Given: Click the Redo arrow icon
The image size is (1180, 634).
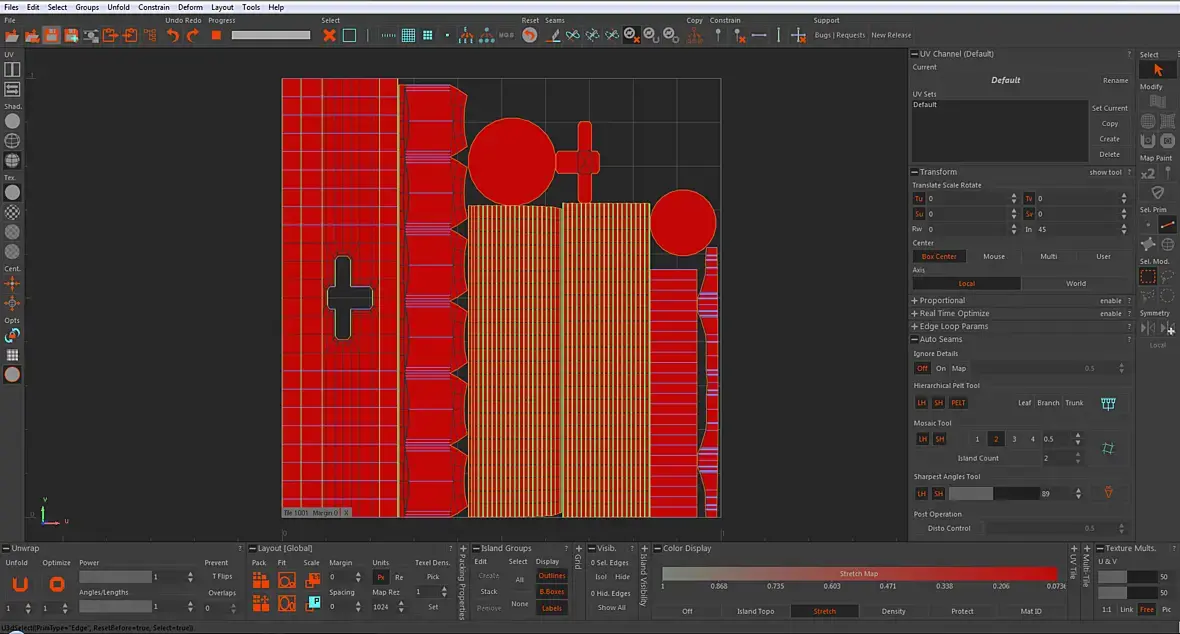Looking at the screenshot, I should [193, 35].
